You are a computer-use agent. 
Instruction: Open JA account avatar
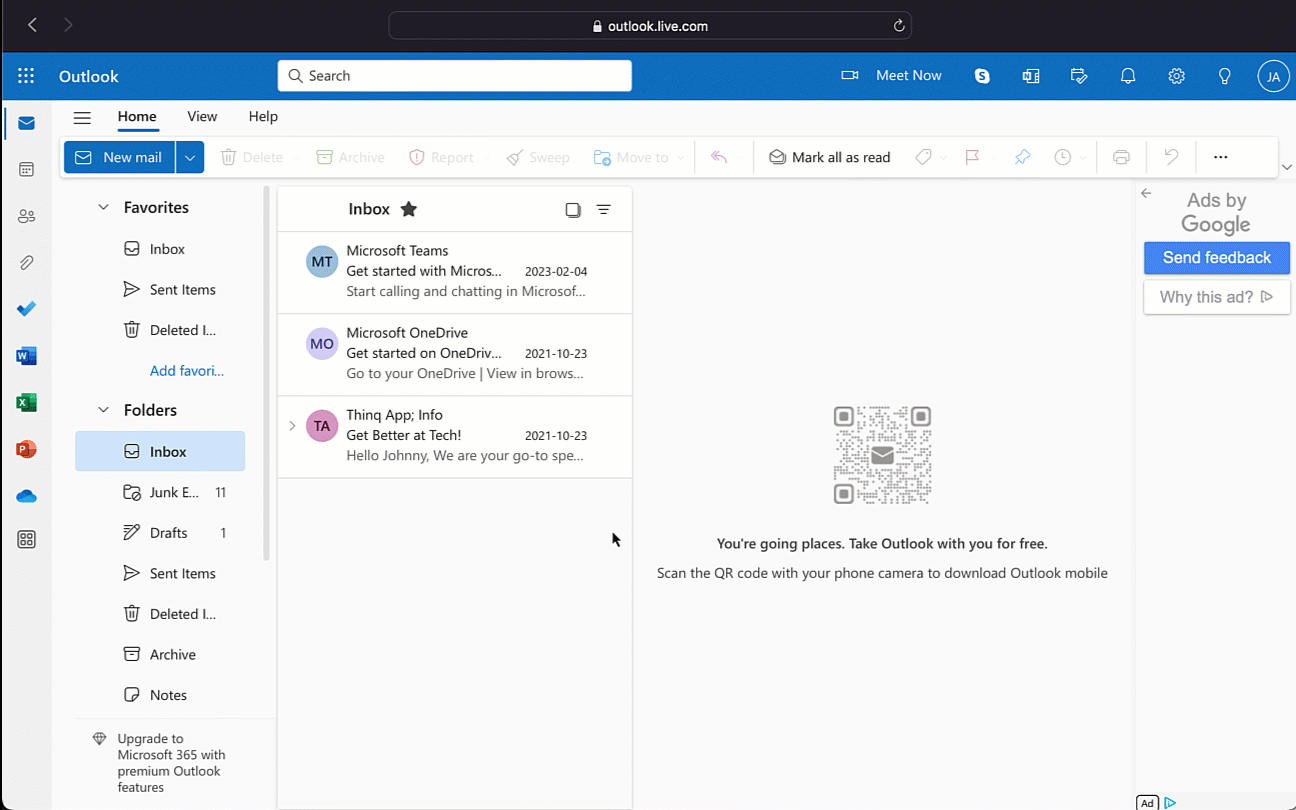pos(1273,76)
